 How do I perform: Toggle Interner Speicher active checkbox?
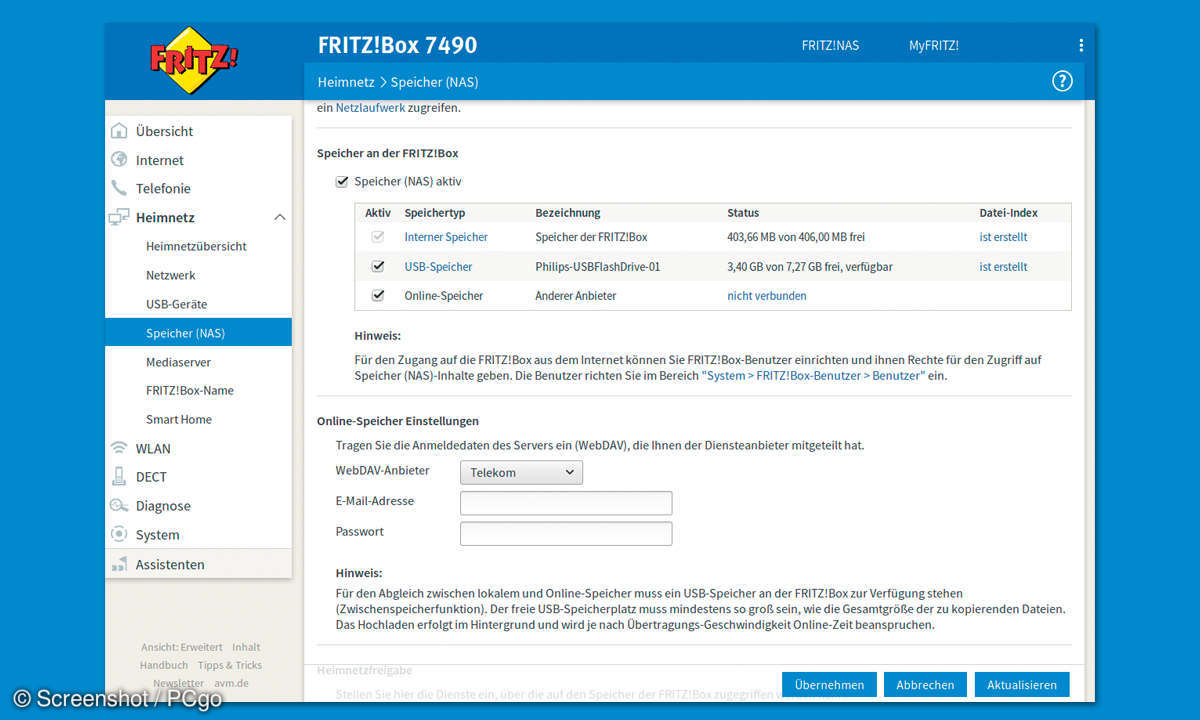(x=377, y=237)
